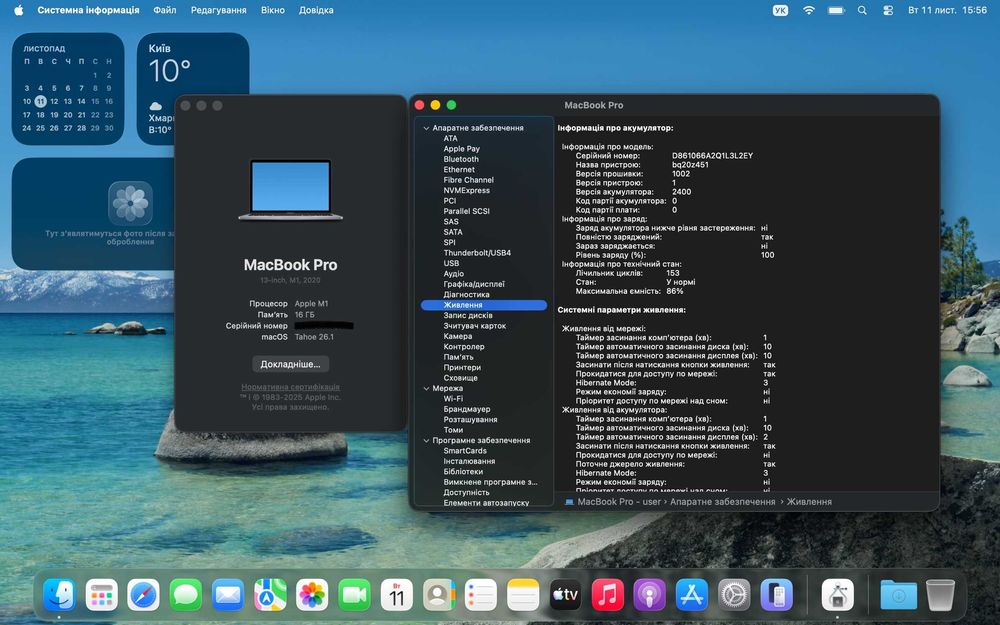Collapse the Мережа tree section
This screenshot has width=1000, height=625.
426,388
